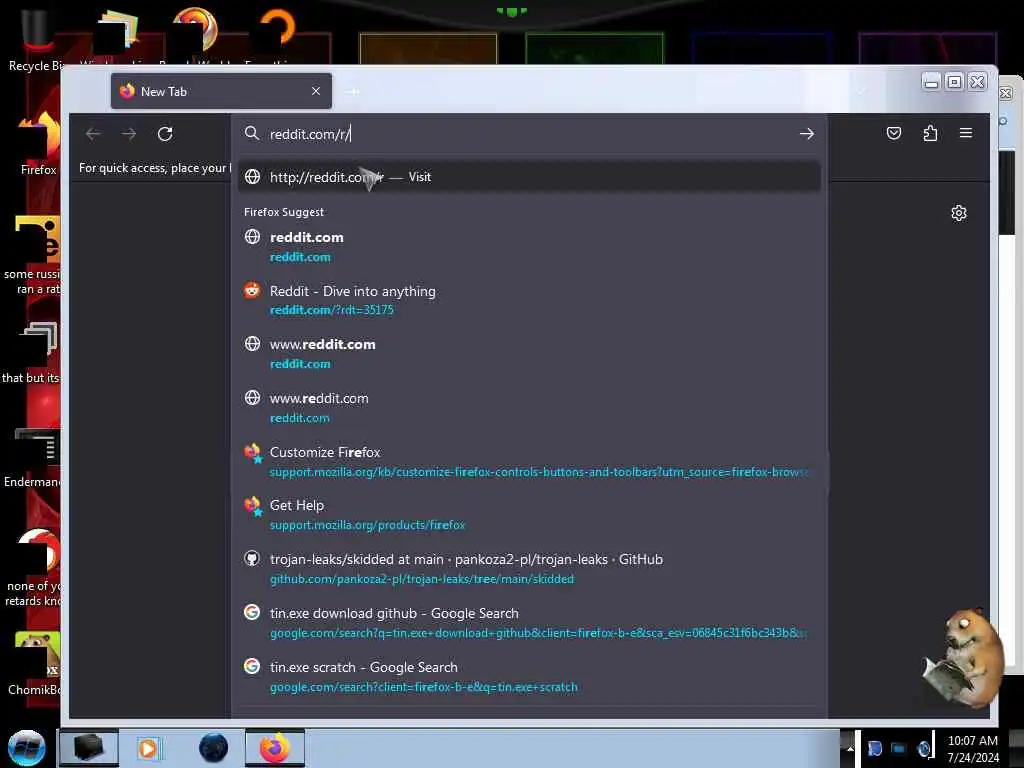1024x768 pixels.
Task: Select the Customize Firefox suggestion
Action: (529, 461)
